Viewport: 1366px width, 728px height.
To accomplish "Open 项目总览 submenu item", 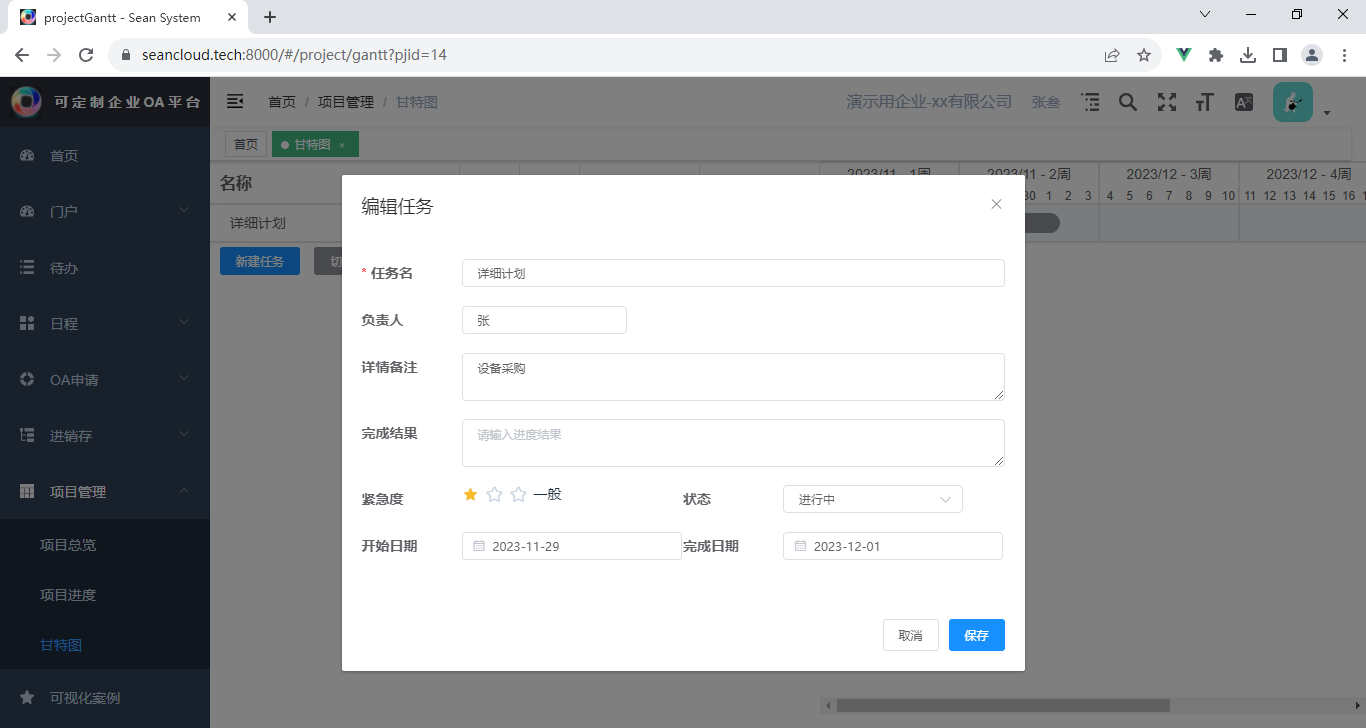I will click(105, 545).
